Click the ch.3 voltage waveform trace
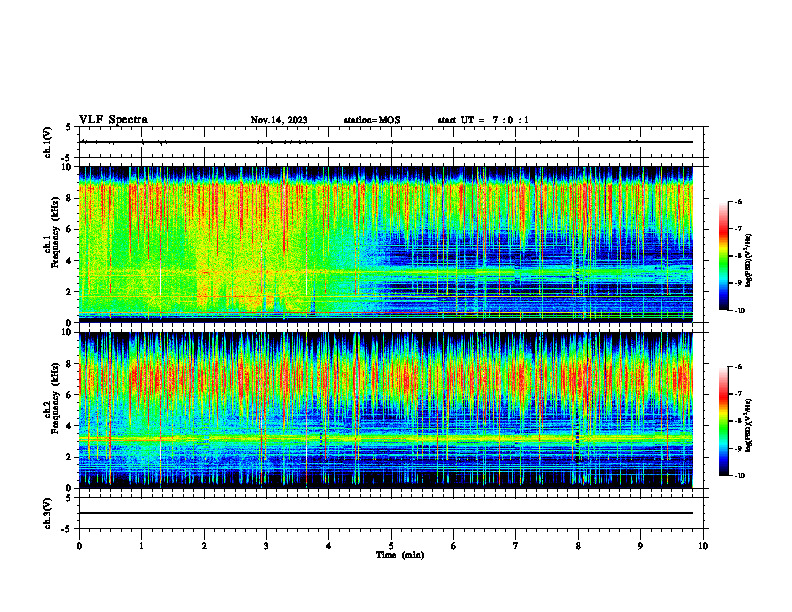 (386, 513)
